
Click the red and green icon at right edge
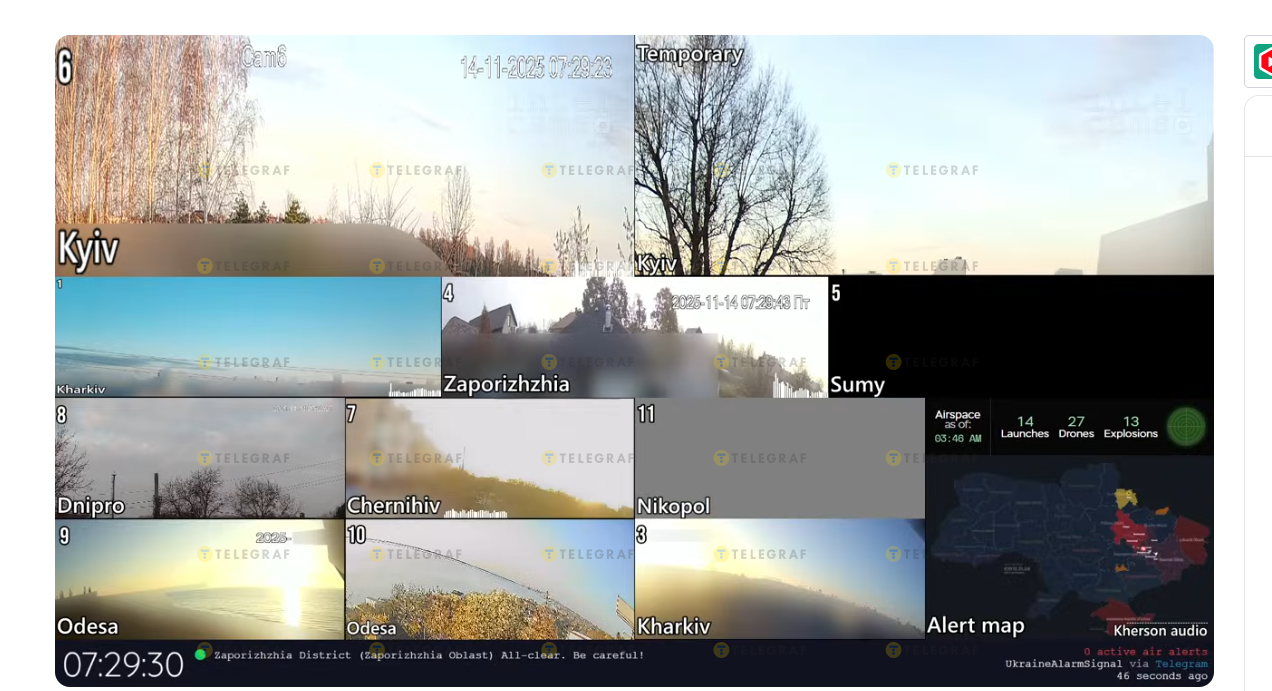point(1263,62)
